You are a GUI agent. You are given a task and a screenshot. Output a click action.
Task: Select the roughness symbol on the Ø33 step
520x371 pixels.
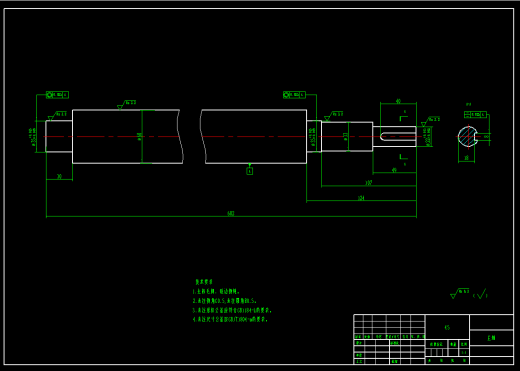334,116
